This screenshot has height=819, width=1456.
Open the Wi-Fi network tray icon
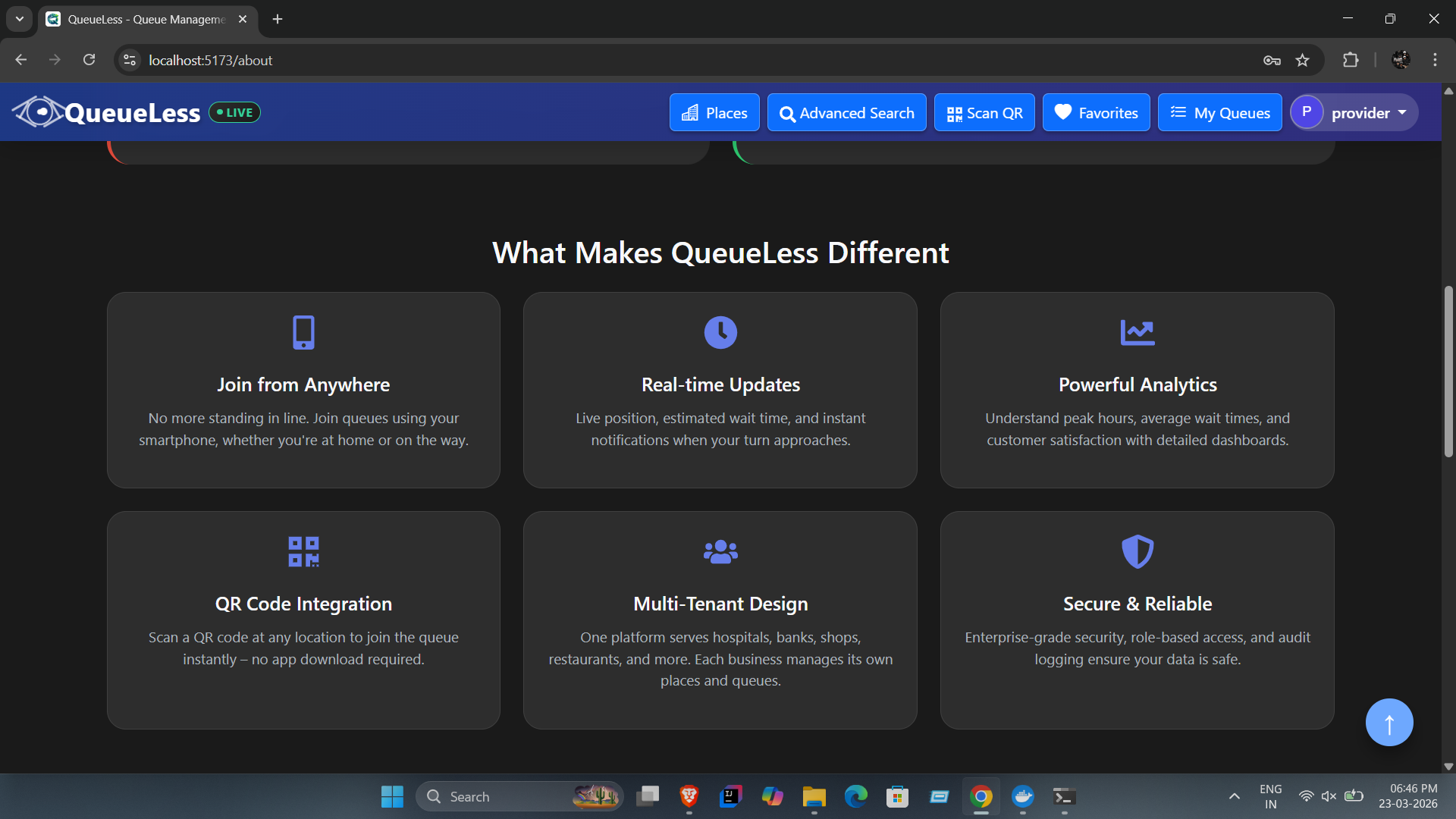(x=1306, y=796)
